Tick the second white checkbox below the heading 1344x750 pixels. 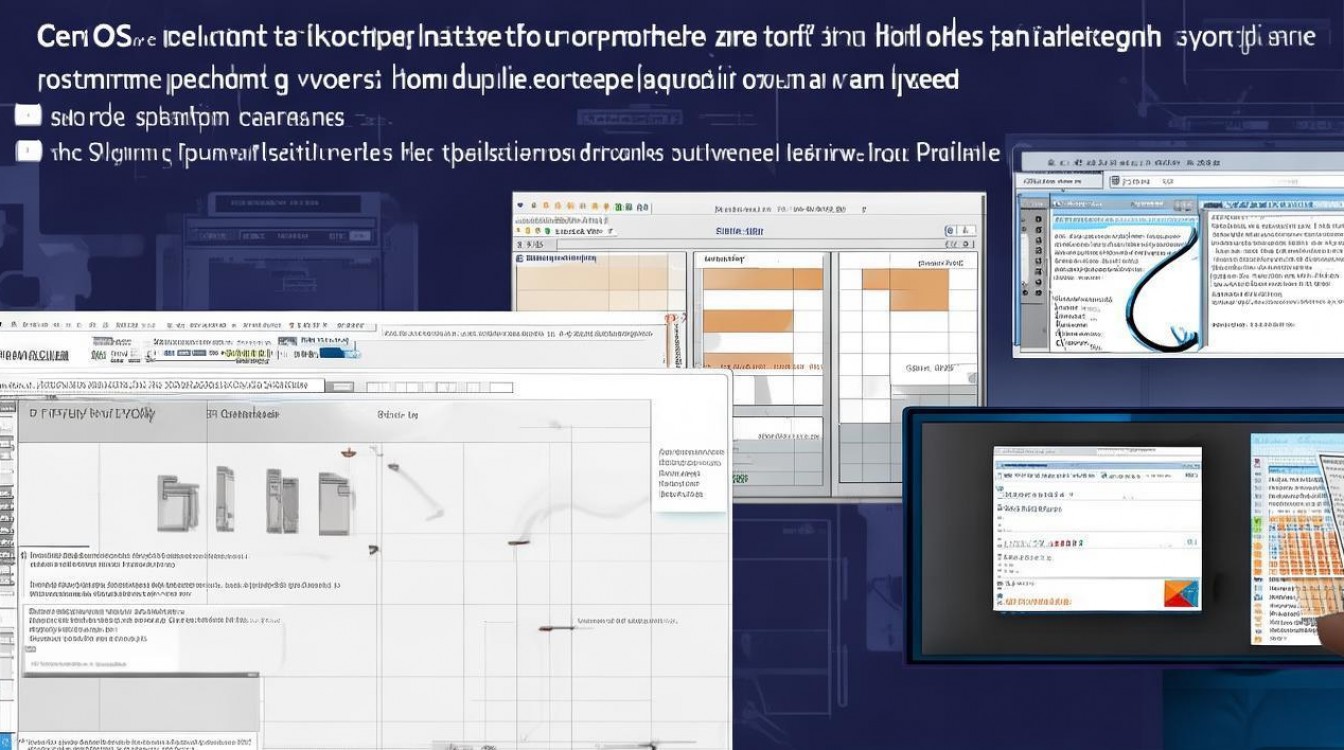click(27, 152)
